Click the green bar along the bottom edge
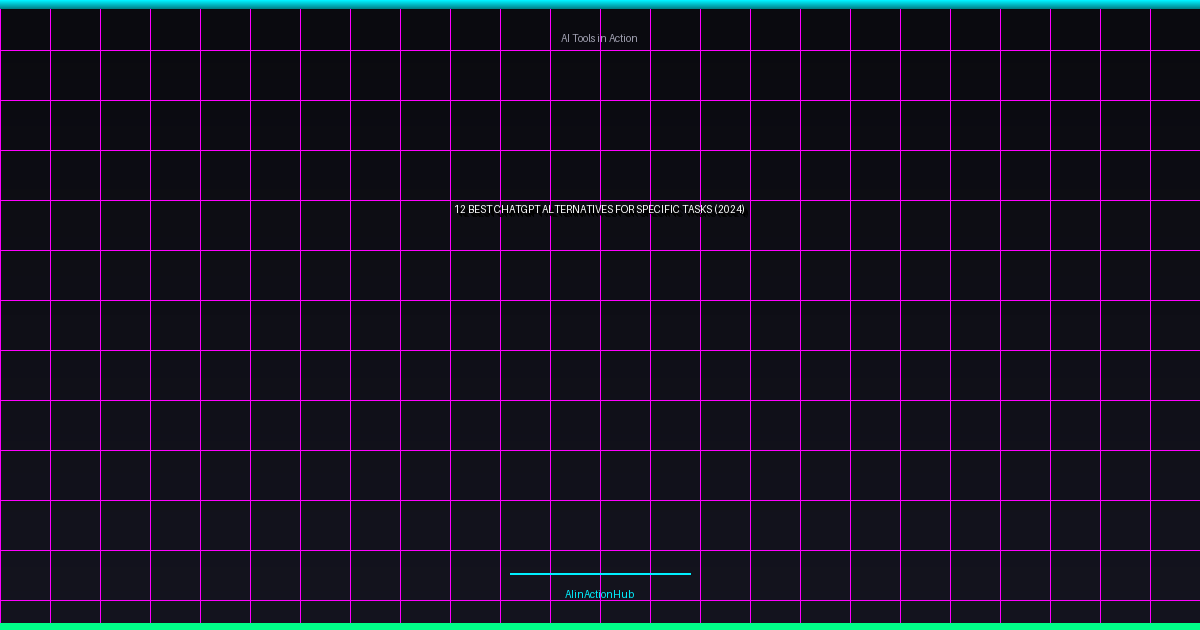Screen dimensions: 1200x630 click(x=600, y=626)
